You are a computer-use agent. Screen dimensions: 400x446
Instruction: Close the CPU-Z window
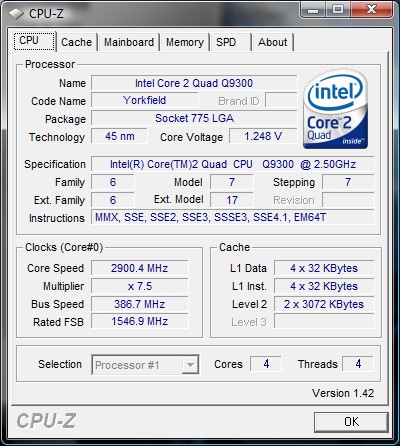371,10
